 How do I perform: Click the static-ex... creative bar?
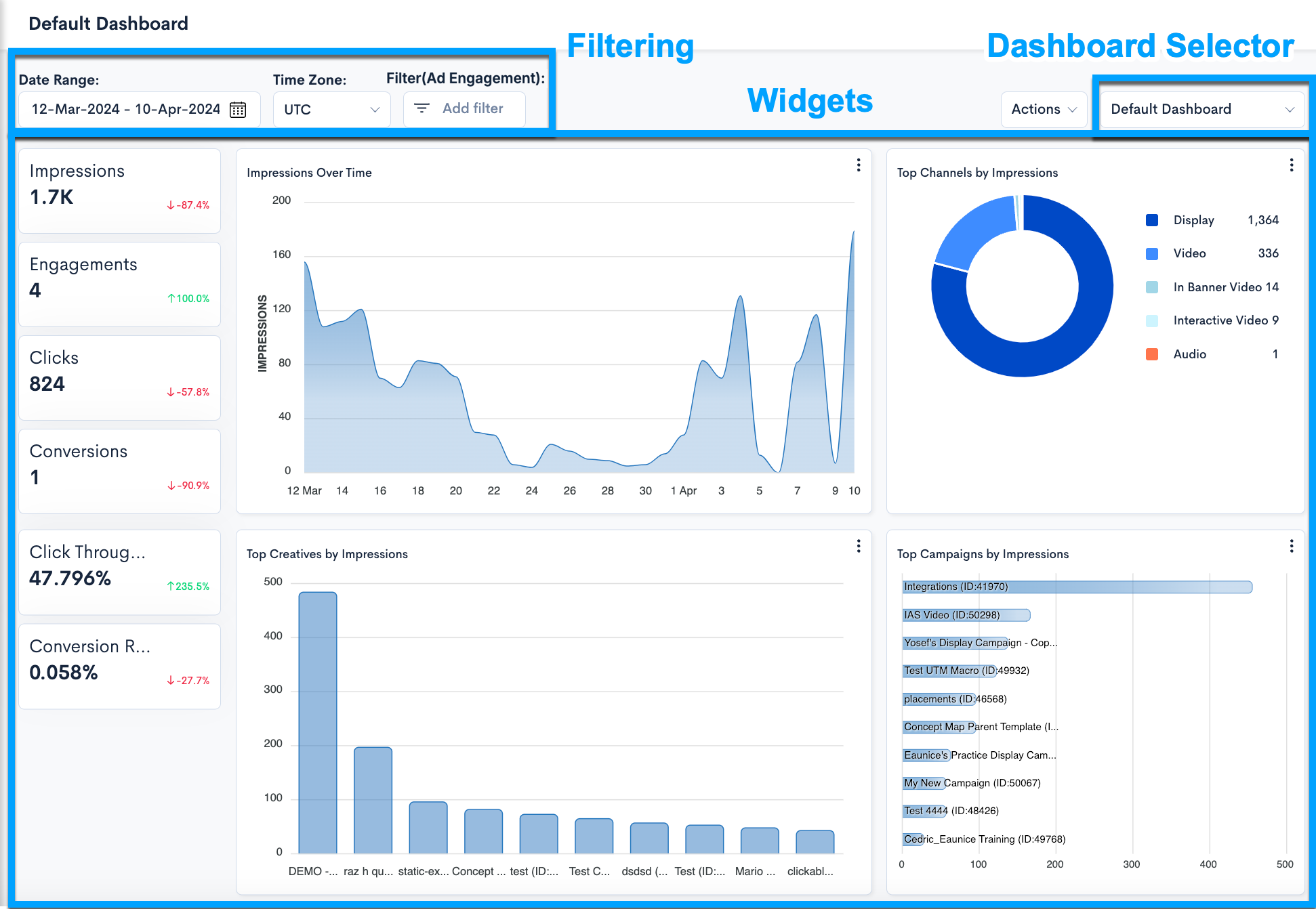(x=428, y=828)
